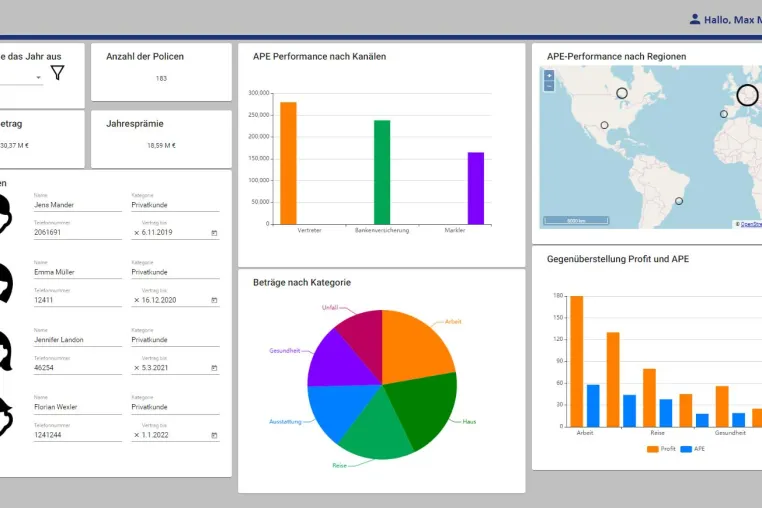Click Jennifer Landon's avatar picture
Viewport: 762px width, 508px height.
(x=5, y=350)
